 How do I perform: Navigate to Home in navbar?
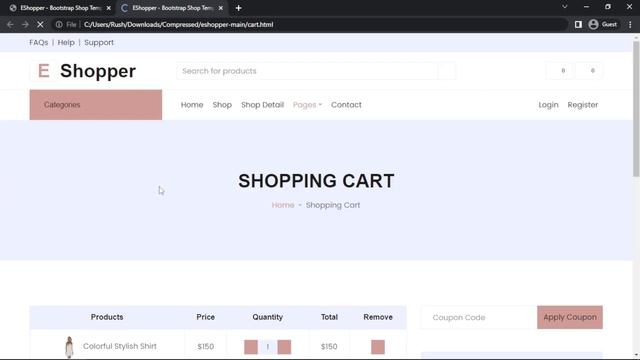[x=192, y=105]
